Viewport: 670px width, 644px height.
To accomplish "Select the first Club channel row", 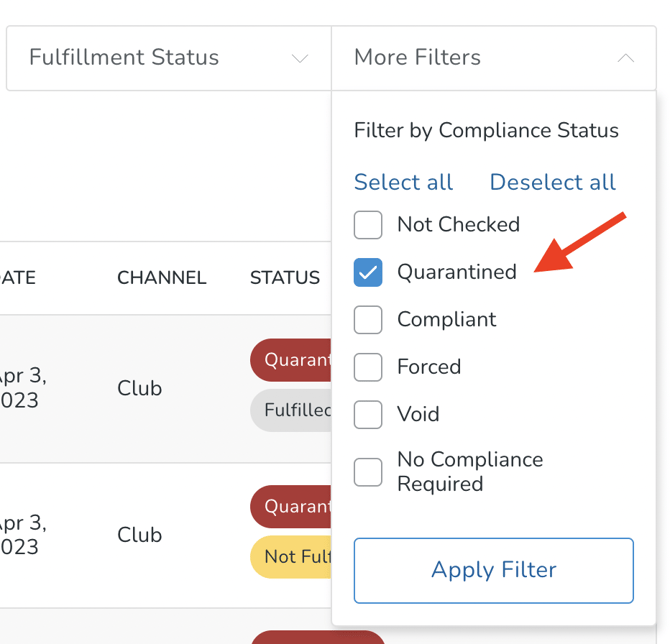I will 139,388.
